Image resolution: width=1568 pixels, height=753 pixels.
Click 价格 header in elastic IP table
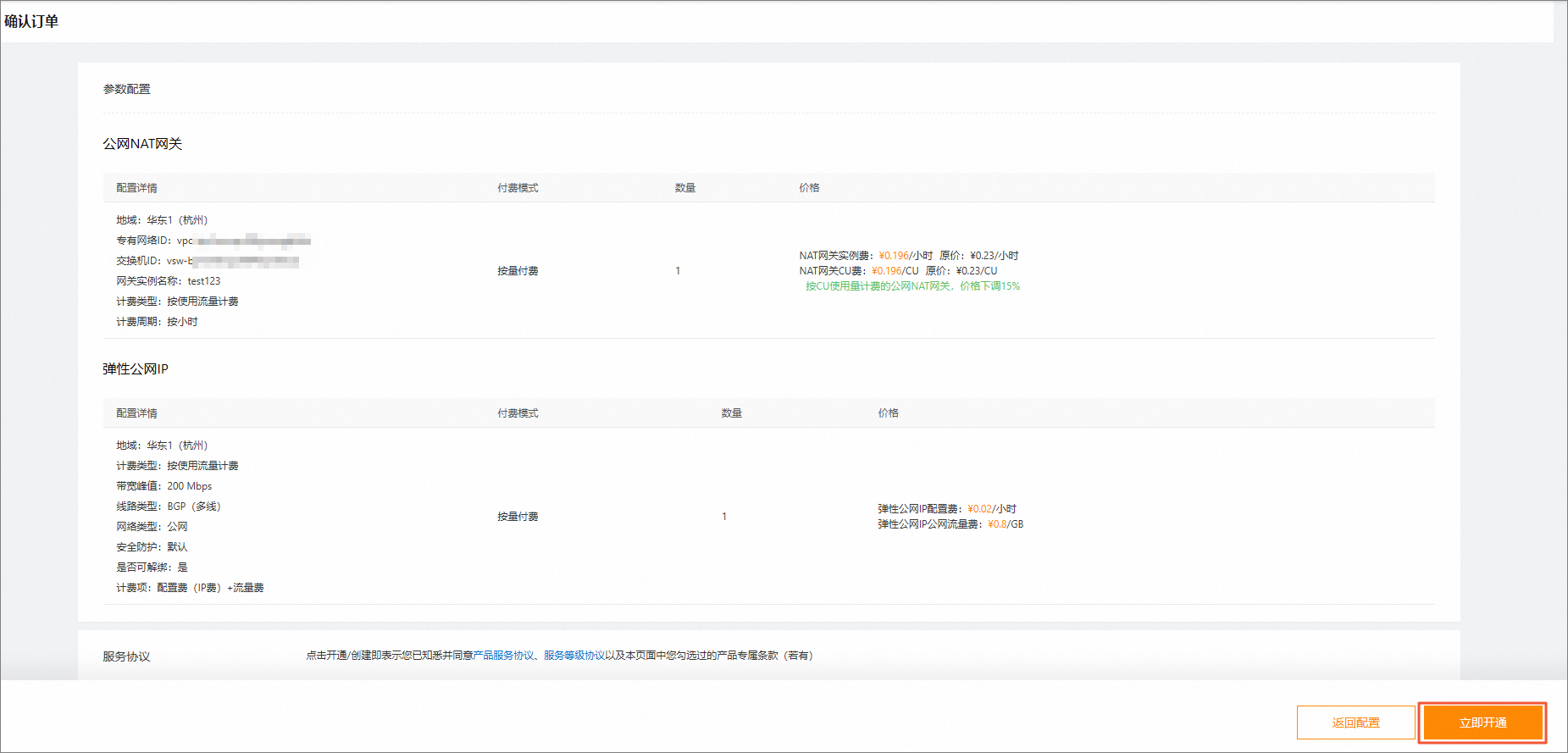[888, 413]
